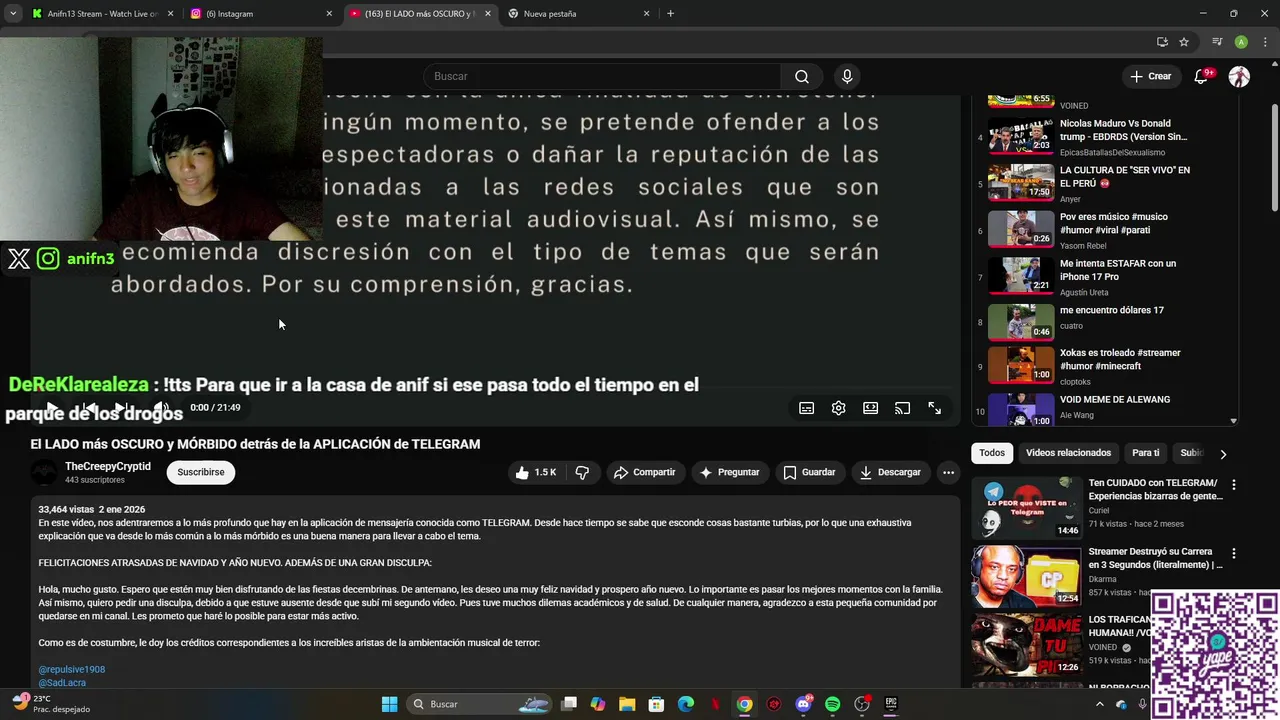Switch to the Nueva pestaña tab

pyautogui.click(x=578, y=14)
